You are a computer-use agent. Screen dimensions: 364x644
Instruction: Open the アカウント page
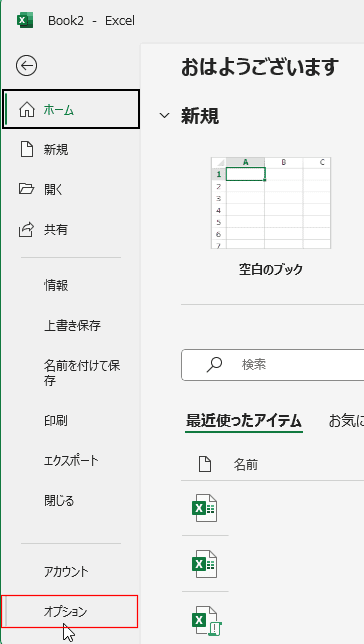(71, 571)
